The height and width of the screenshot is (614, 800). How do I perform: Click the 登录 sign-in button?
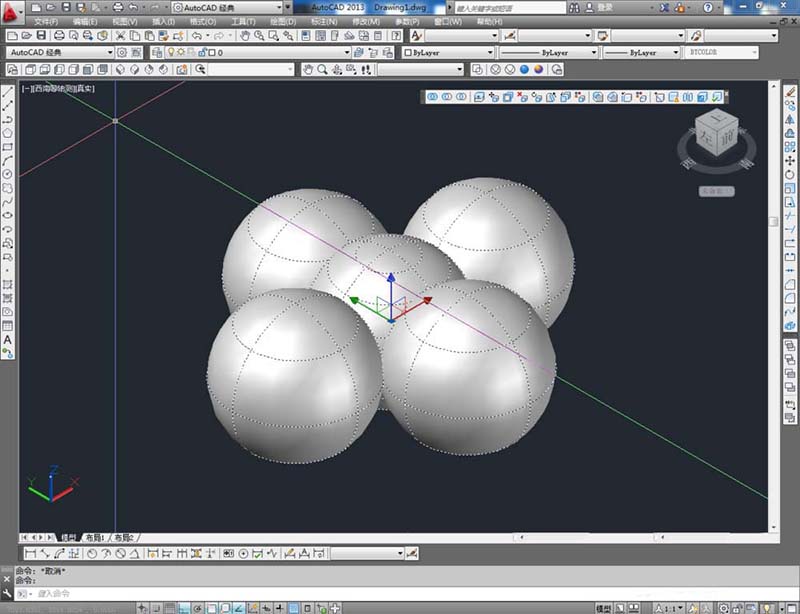[605, 8]
